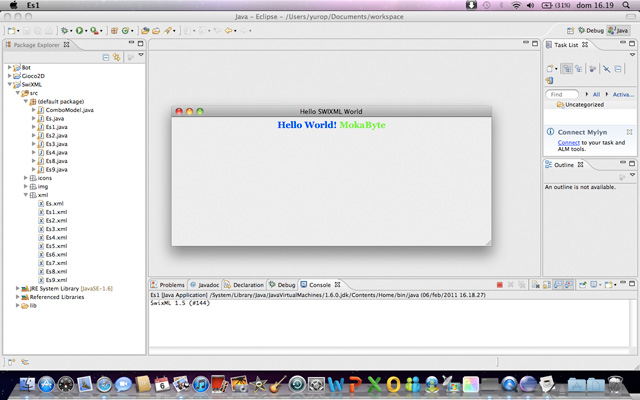Click the Open Console icon

point(609,285)
